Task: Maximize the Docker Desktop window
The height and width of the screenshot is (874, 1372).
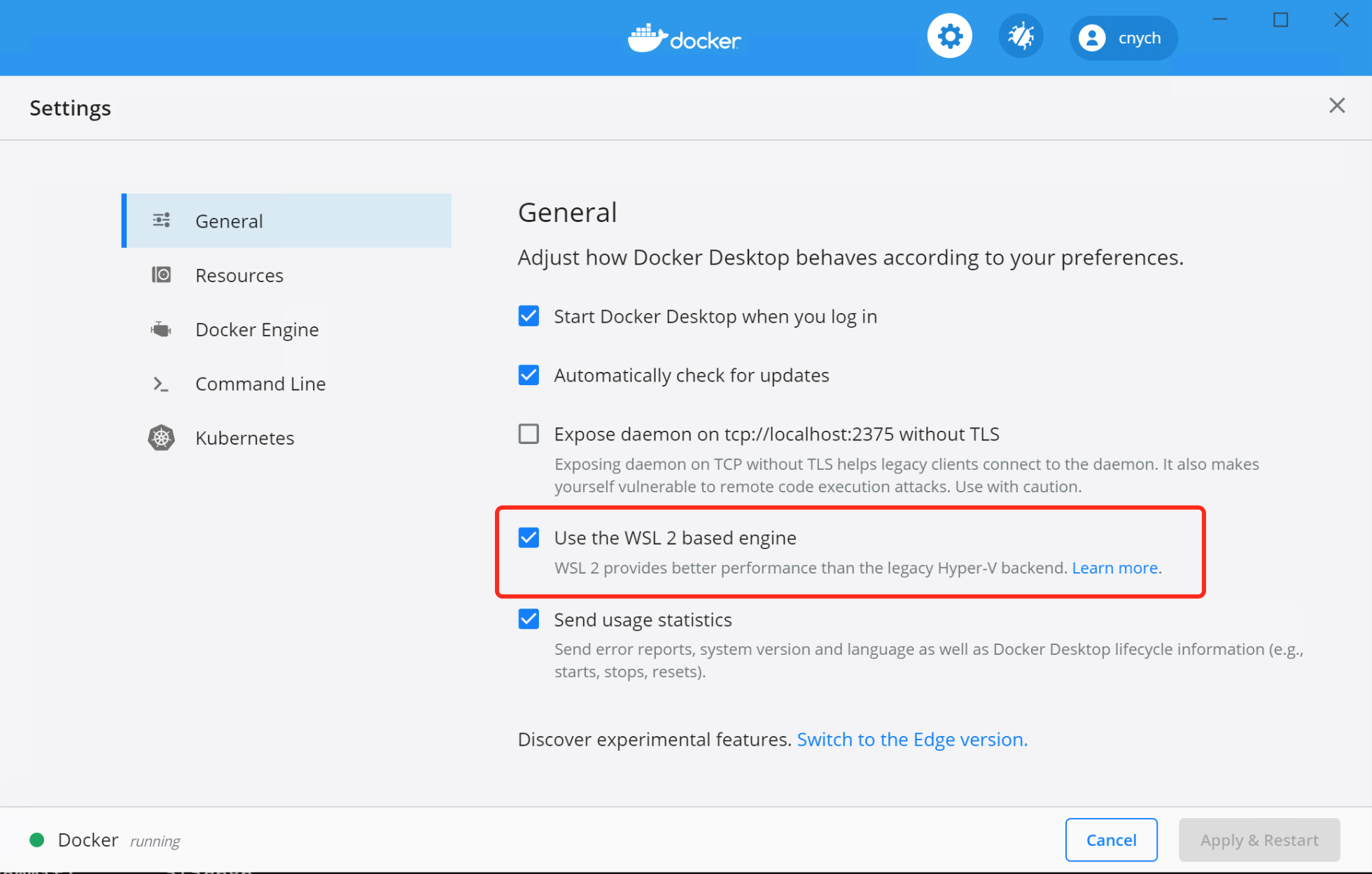Action: click(1280, 20)
